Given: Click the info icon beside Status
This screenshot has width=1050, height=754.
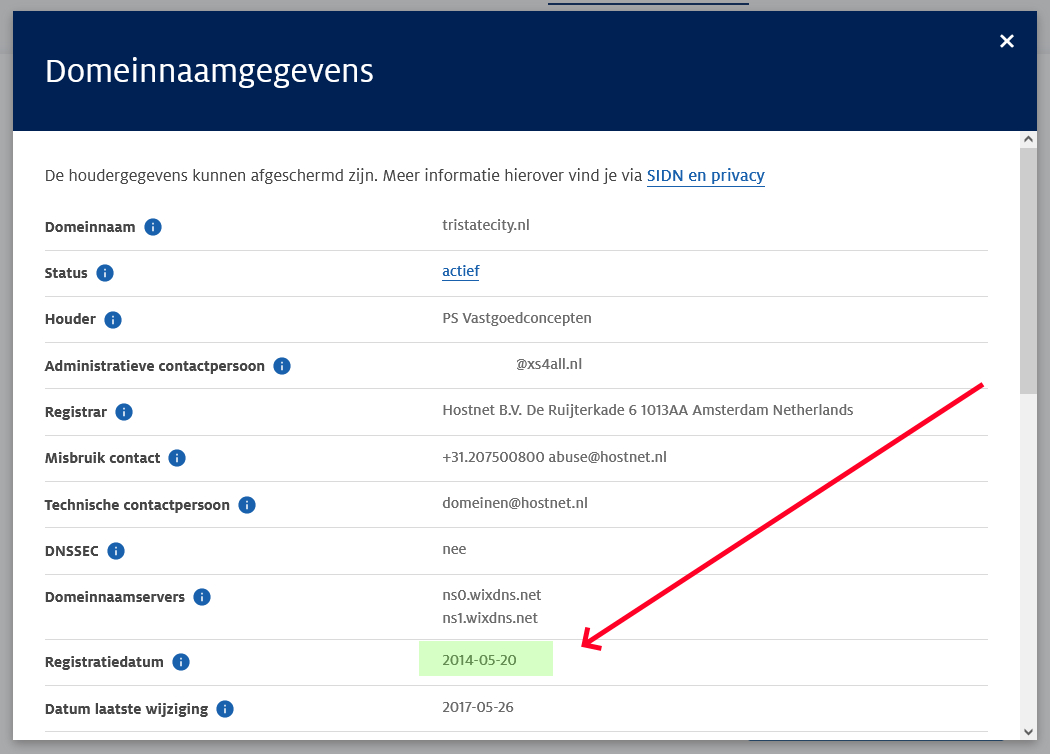Looking at the screenshot, I should point(105,273).
